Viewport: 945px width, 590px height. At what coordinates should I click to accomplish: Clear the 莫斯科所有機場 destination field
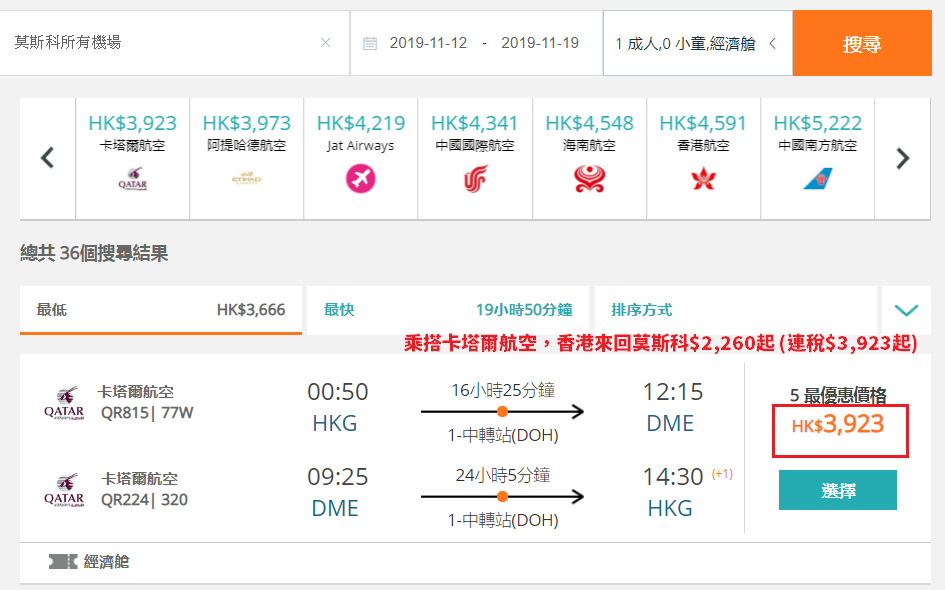(x=325, y=43)
